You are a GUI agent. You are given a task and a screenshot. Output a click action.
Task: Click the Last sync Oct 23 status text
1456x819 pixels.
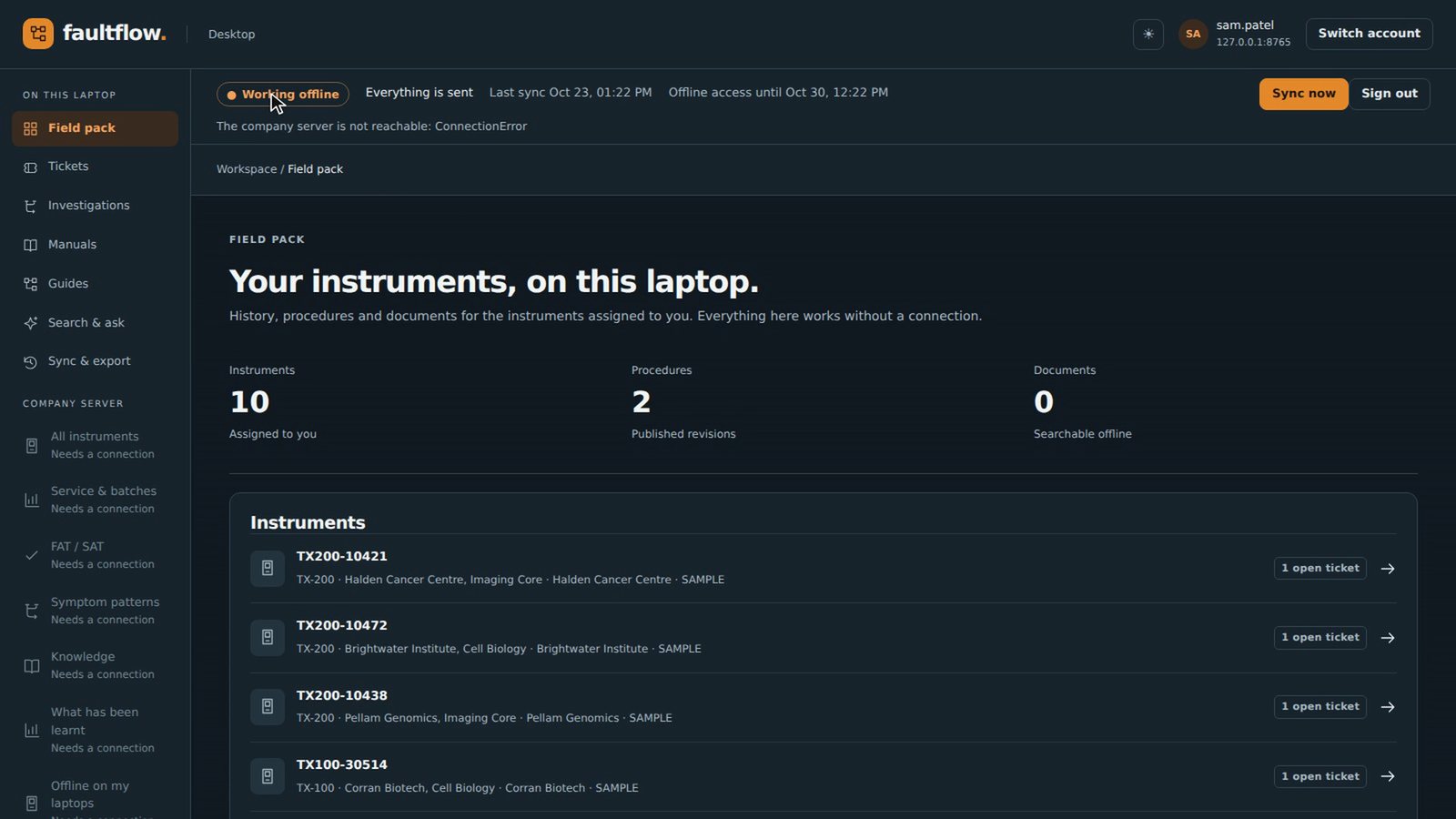[571, 93]
